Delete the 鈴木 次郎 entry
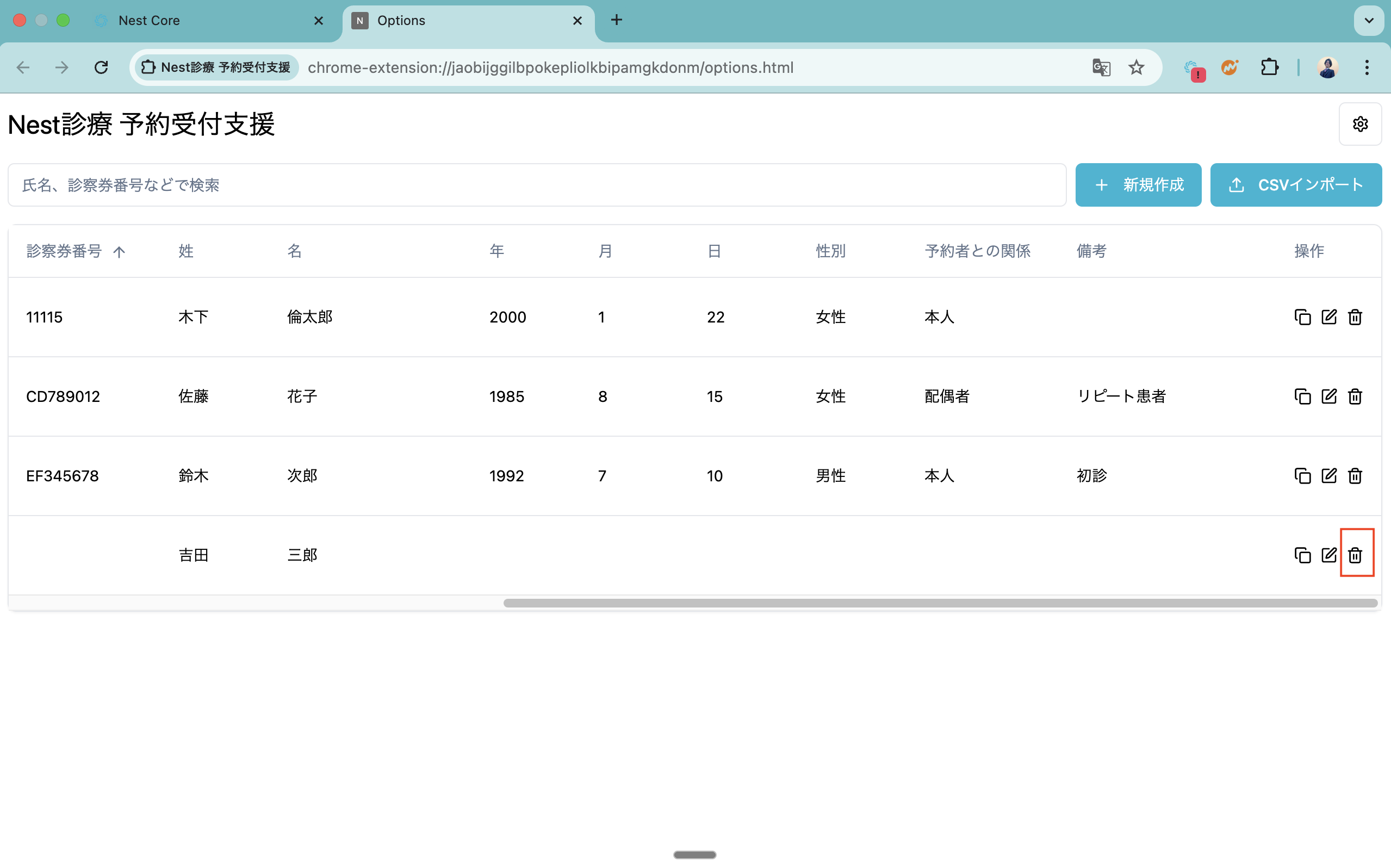 (1355, 476)
